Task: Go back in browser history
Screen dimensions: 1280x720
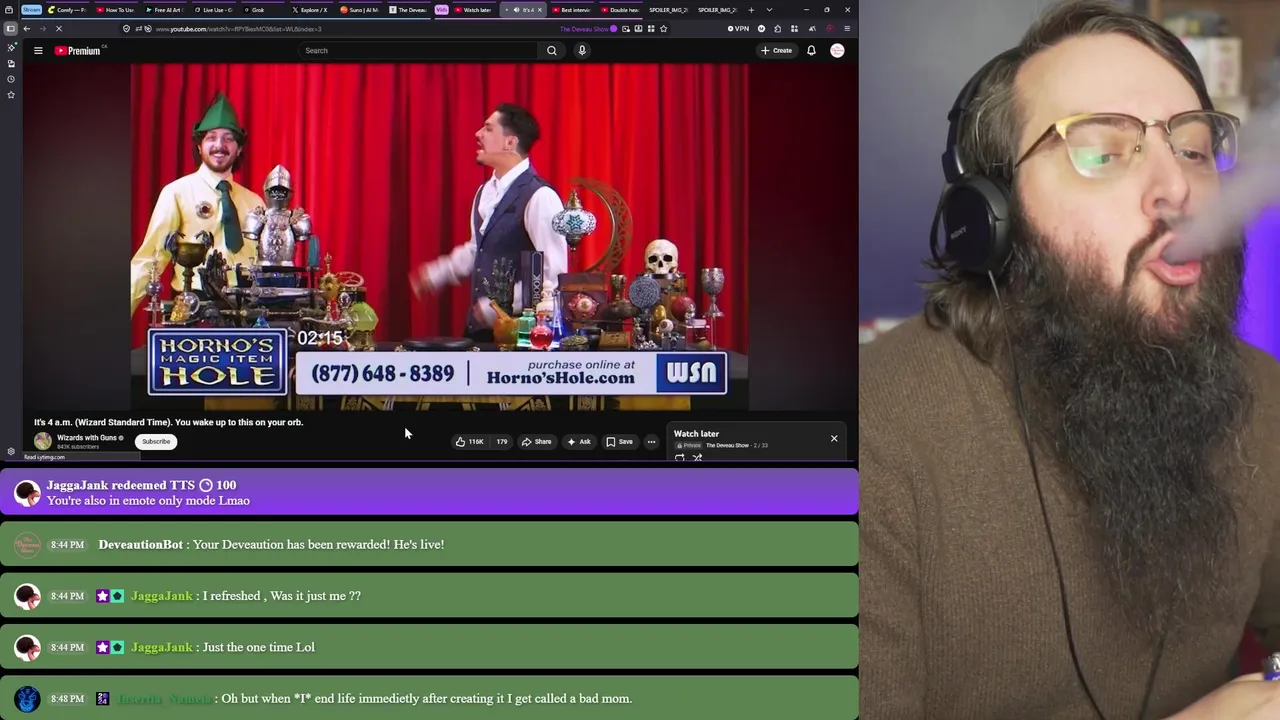Action: point(27,28)
